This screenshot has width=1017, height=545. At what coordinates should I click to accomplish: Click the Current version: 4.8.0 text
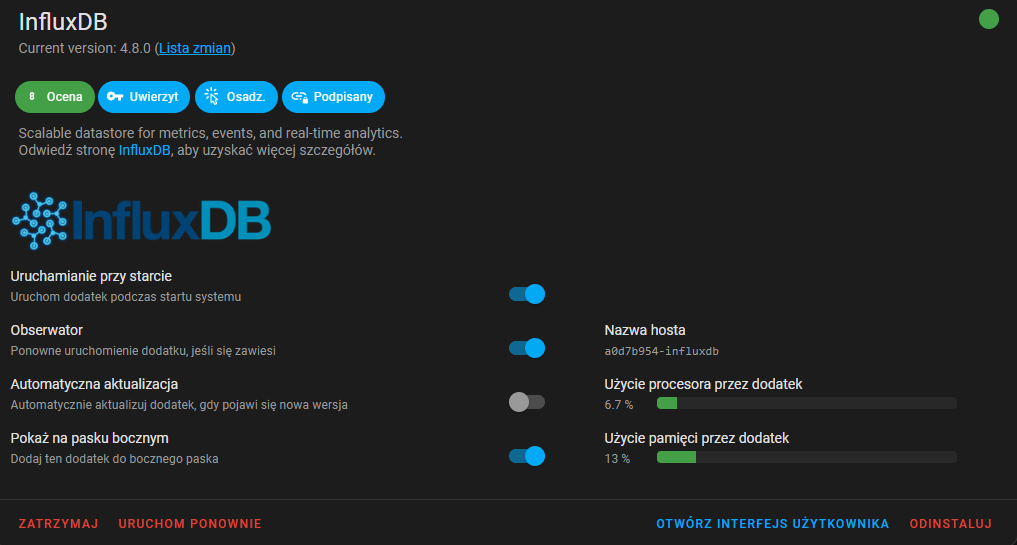85,48
